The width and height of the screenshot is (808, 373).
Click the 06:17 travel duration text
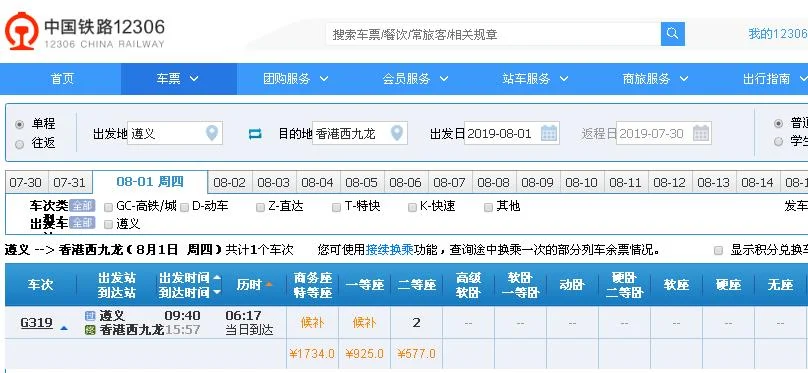pyautogui.click(x=244, y=315)
